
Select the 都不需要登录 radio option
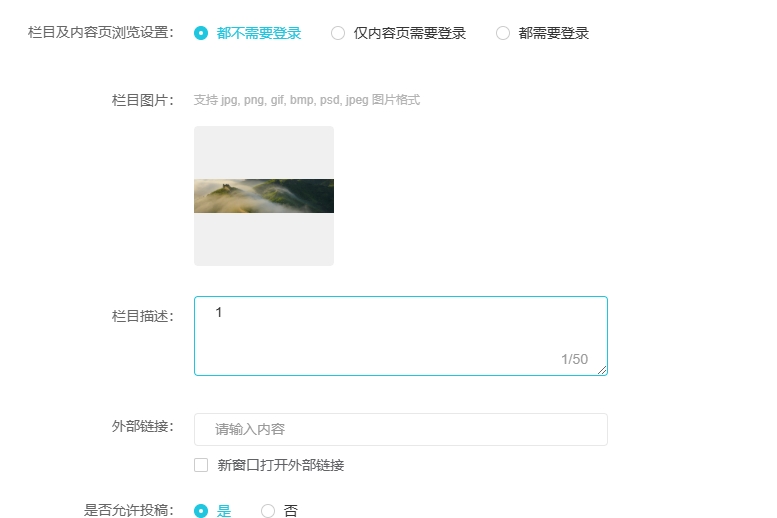coord(201,33)
